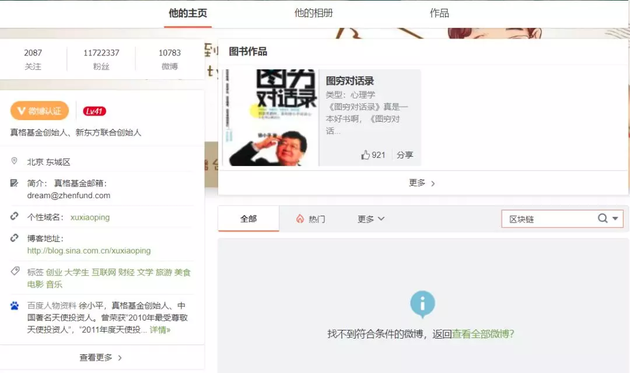Select the 互联网 tag
The width and height of the screenshot is (630, 373).
[x=104, y=273]
